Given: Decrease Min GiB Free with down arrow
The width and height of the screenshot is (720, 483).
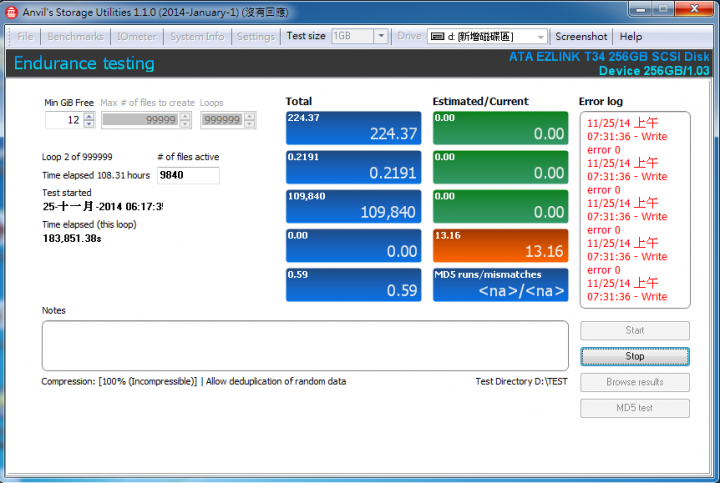Looking at the screenshot, I should click(89, 124).
